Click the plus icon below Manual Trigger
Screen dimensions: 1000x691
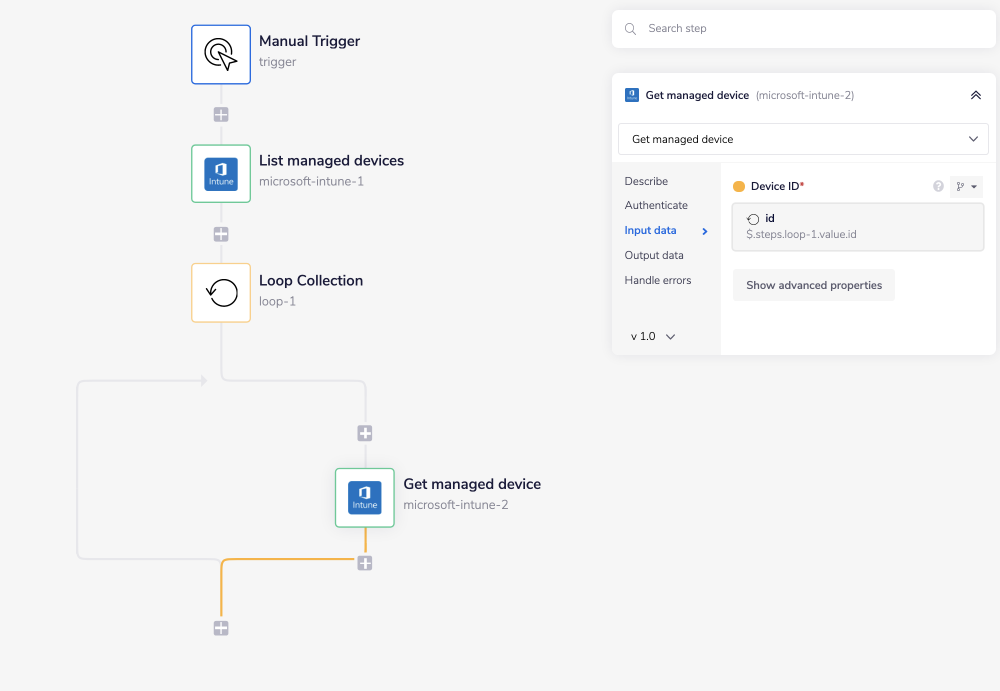click(x=220, y=114)
